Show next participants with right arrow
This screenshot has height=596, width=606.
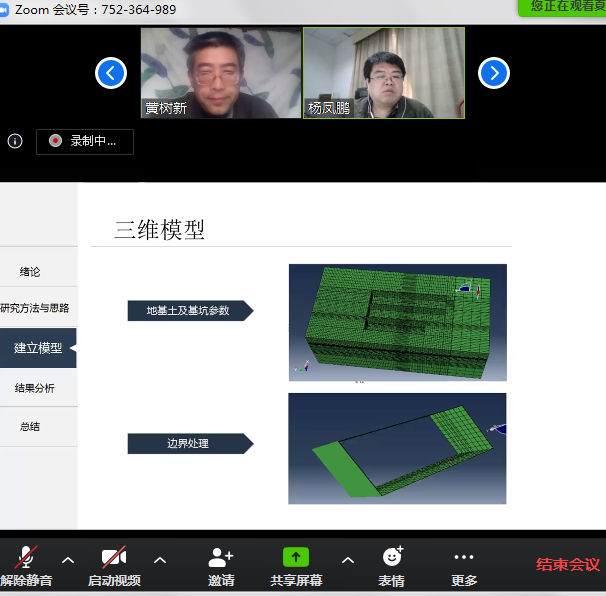coord(494,73)
